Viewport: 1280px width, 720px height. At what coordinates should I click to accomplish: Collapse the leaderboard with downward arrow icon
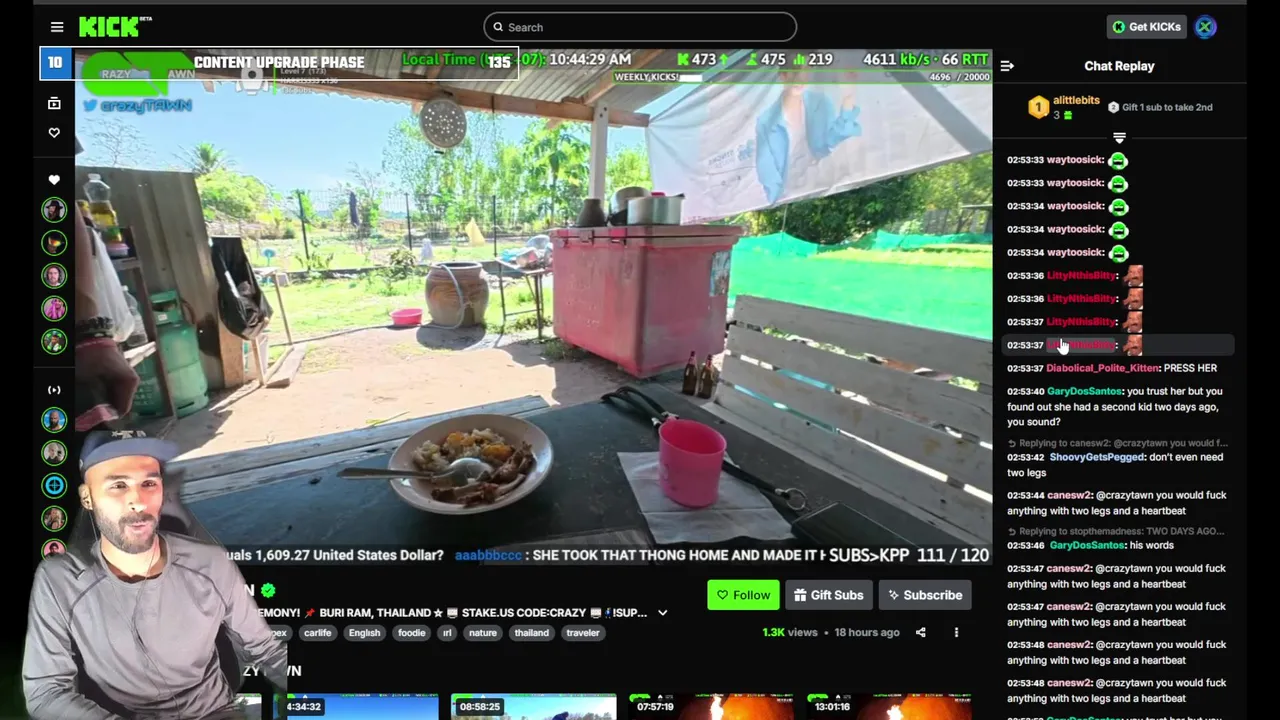click(1119, 138)
